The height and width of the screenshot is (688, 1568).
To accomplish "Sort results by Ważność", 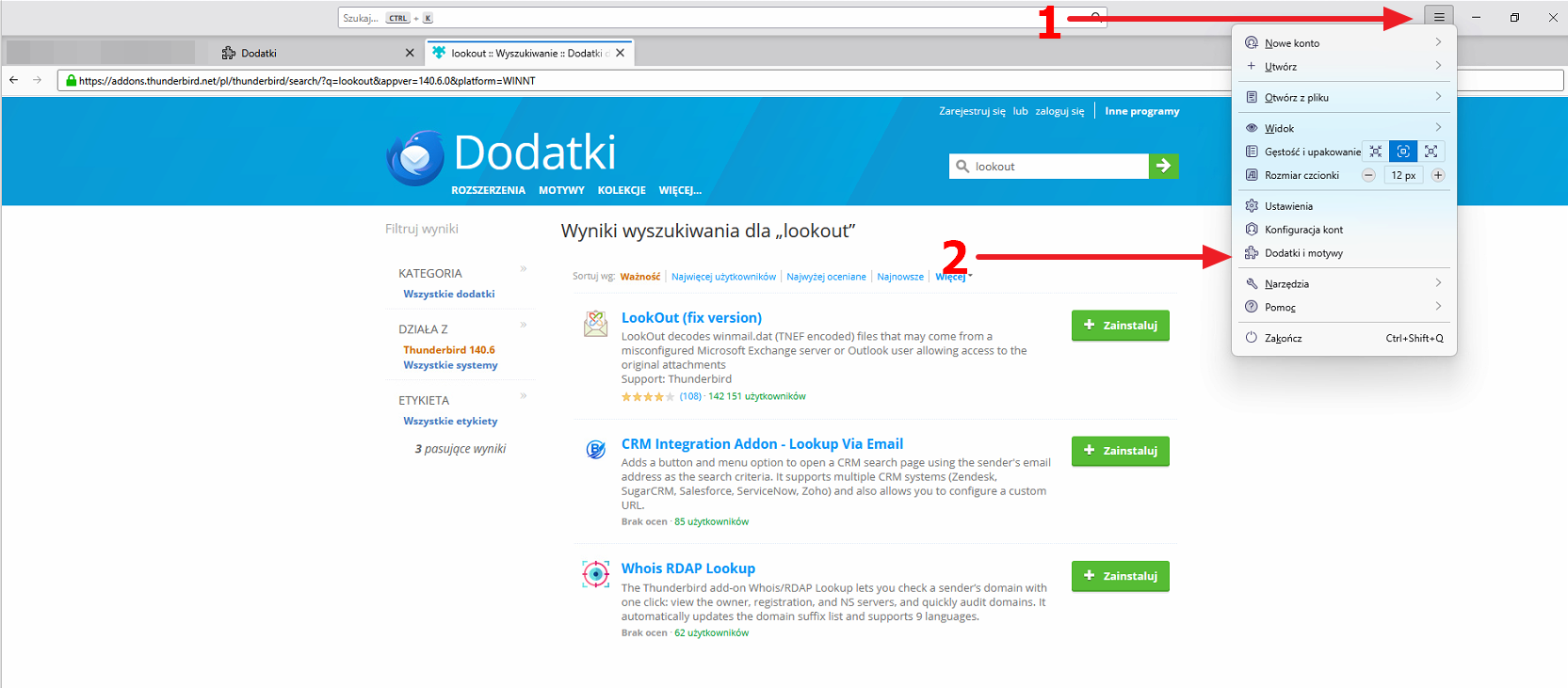I will click(640, 277).
